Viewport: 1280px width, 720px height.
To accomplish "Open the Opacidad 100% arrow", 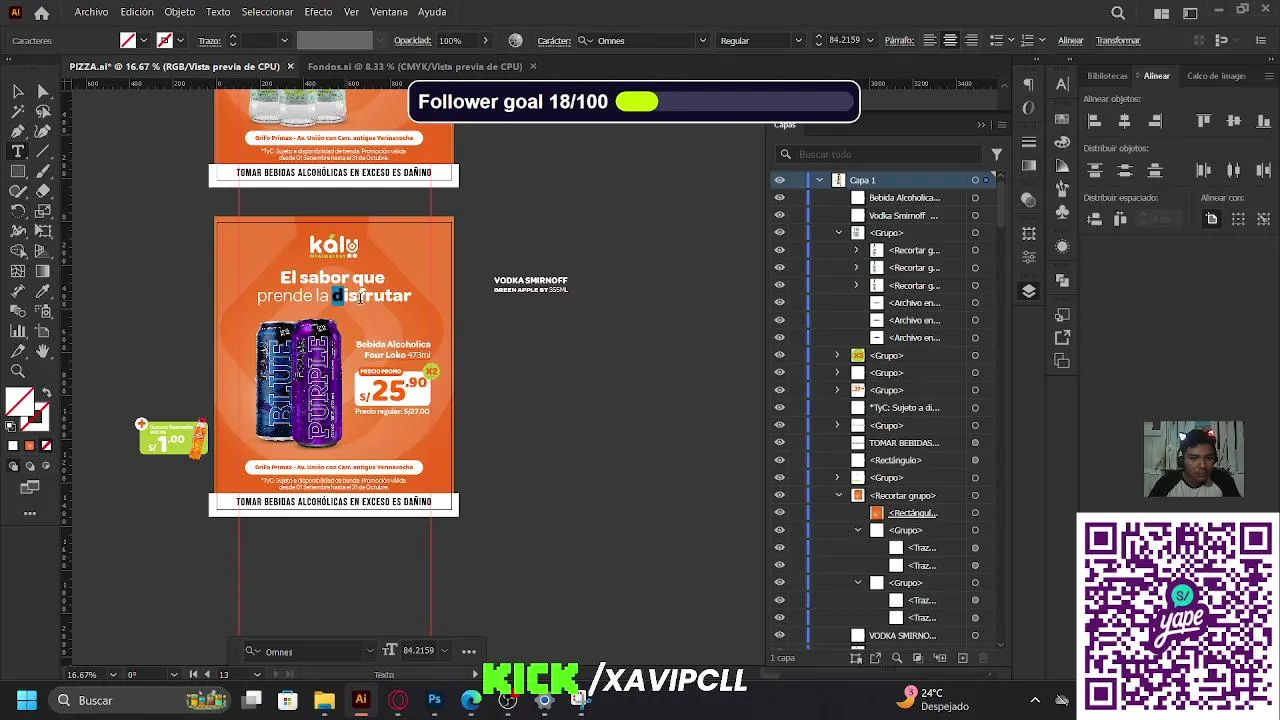I will click(x=485, y=41).
